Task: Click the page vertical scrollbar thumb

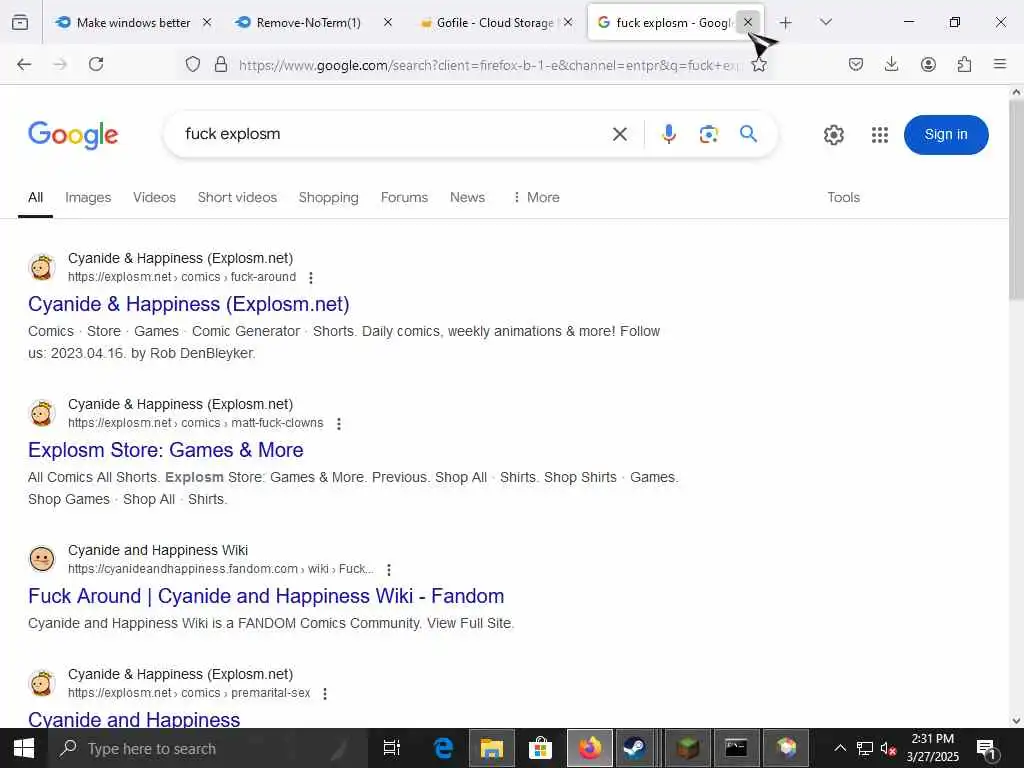Action: [1016, 199]
